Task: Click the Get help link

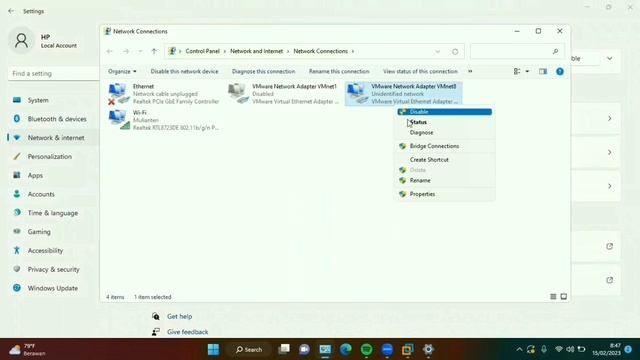Action: (179, 316)
